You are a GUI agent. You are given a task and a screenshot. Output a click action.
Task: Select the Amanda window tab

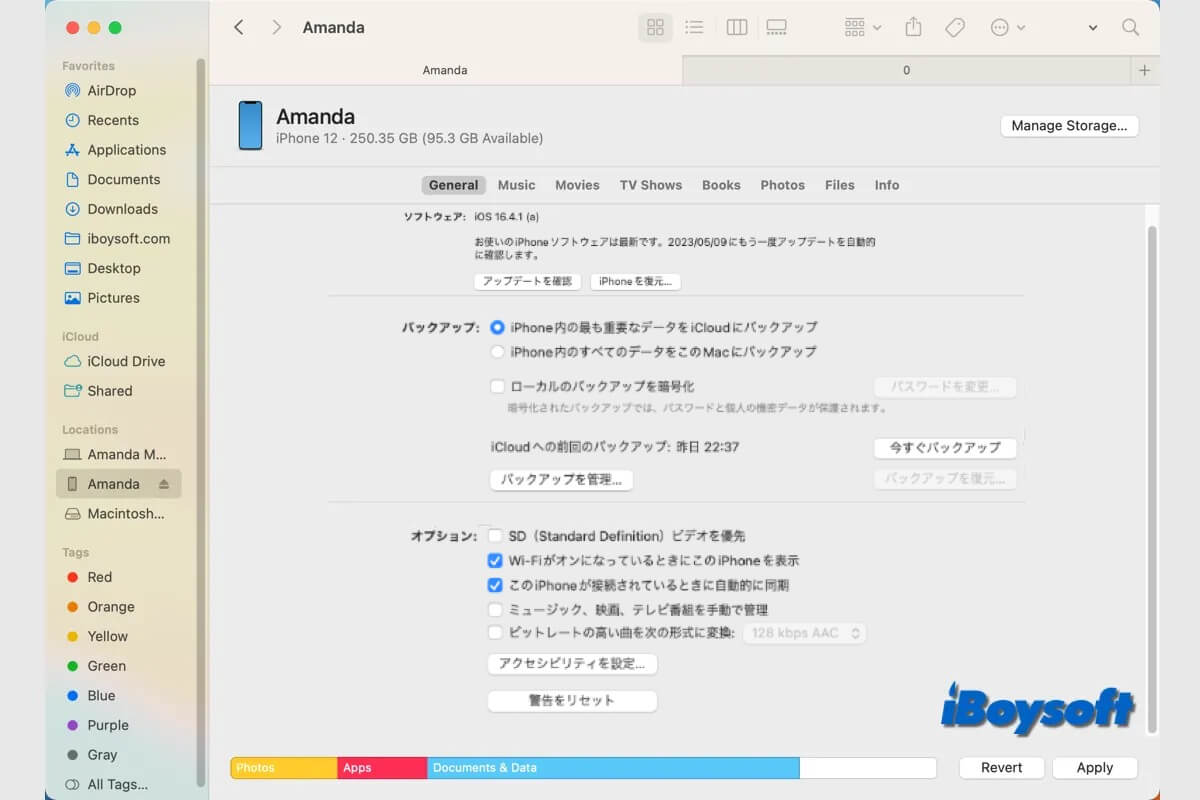(x=445, y=70)
